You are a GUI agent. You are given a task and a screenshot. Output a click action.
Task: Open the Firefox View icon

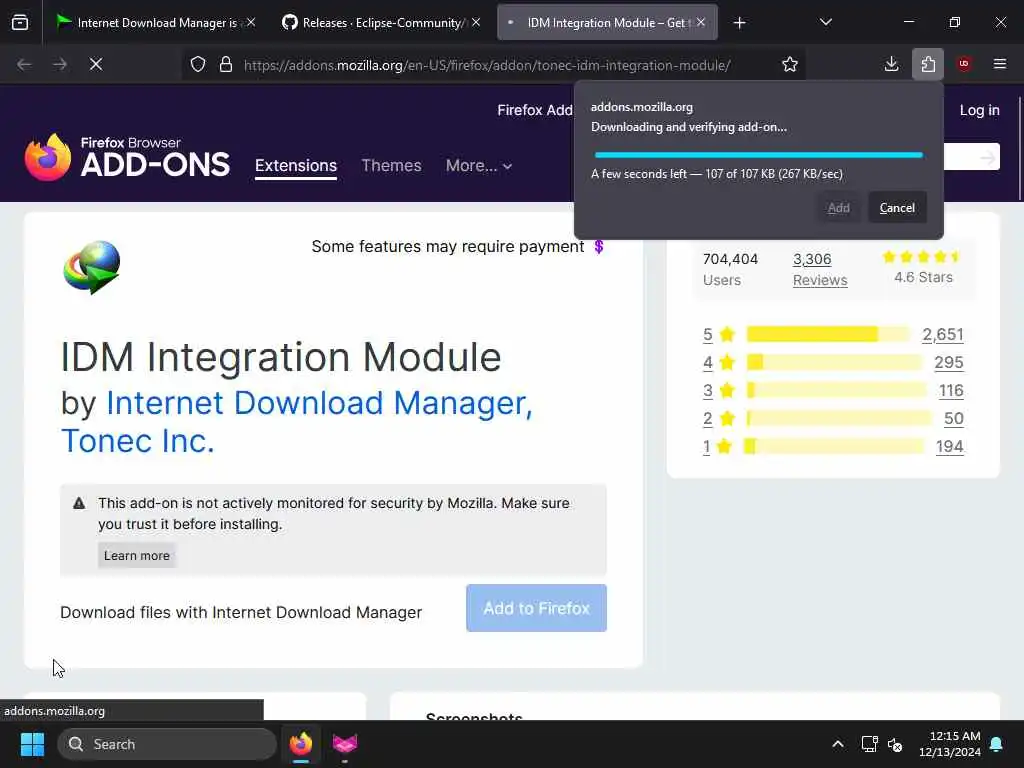point(20,23)
